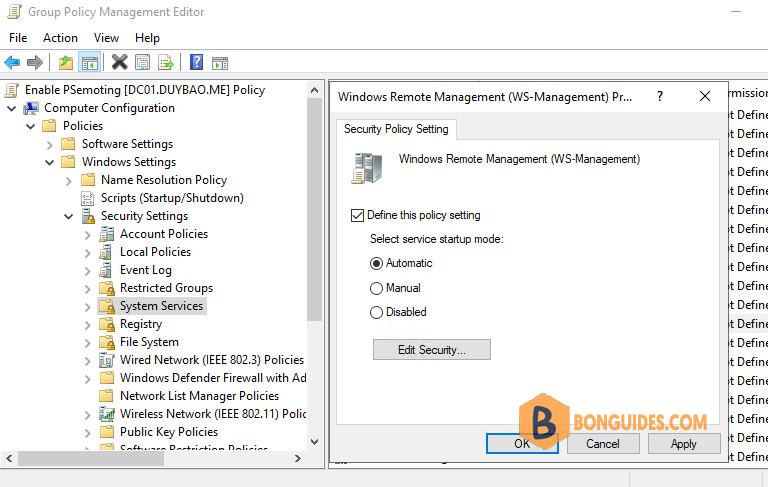Screen dimensions: 768x487
Task: Click the Cancel button
Action: pyautogui.click(x=603, y=443)
